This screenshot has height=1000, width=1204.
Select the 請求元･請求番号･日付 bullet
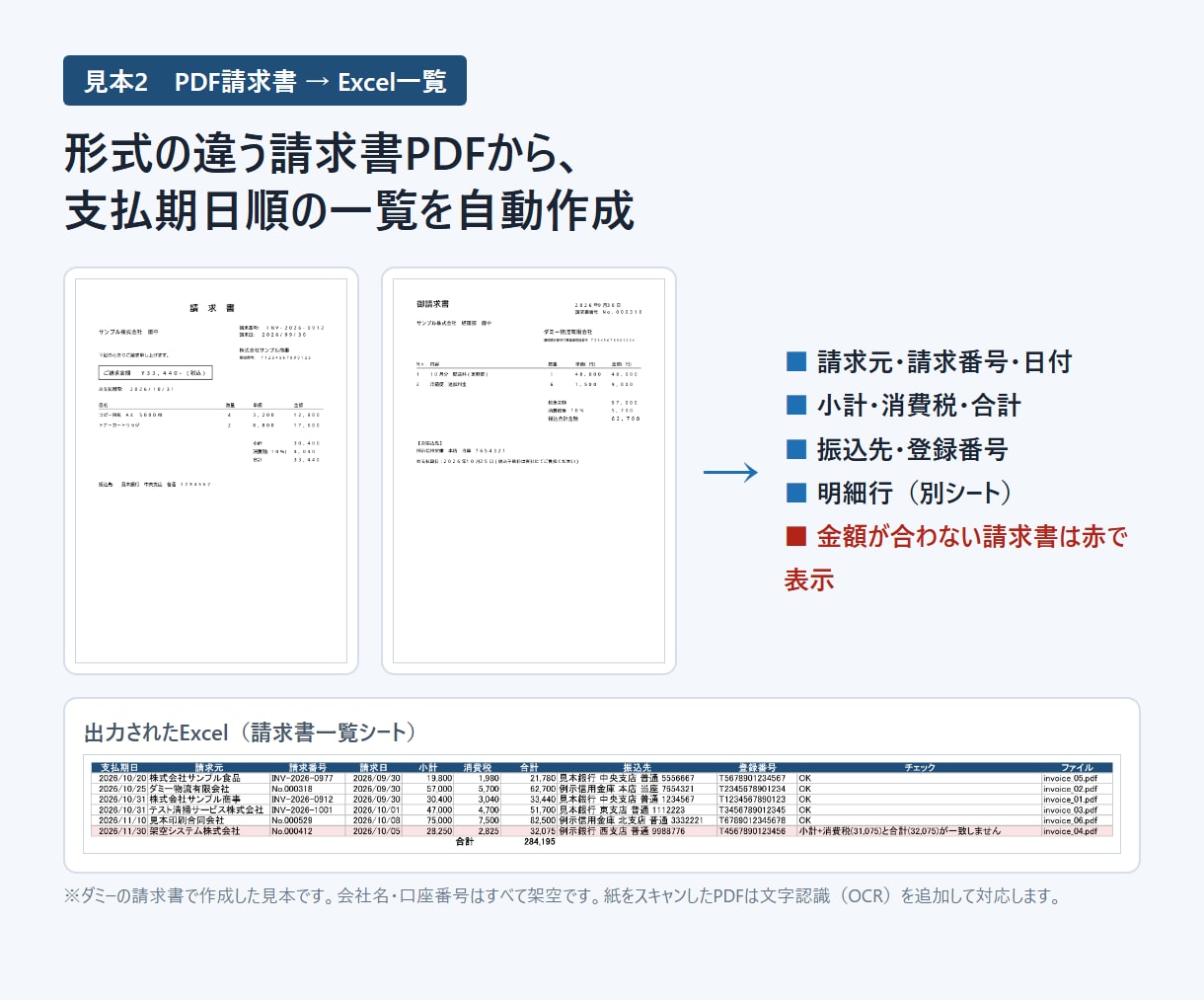(929, 361)
